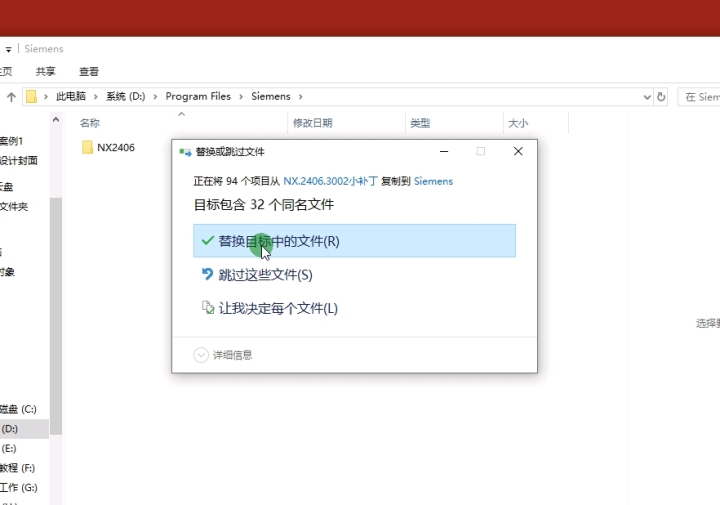Go up one level with the arrow
This screenshot has width=720, height=505.
(11, 97)
